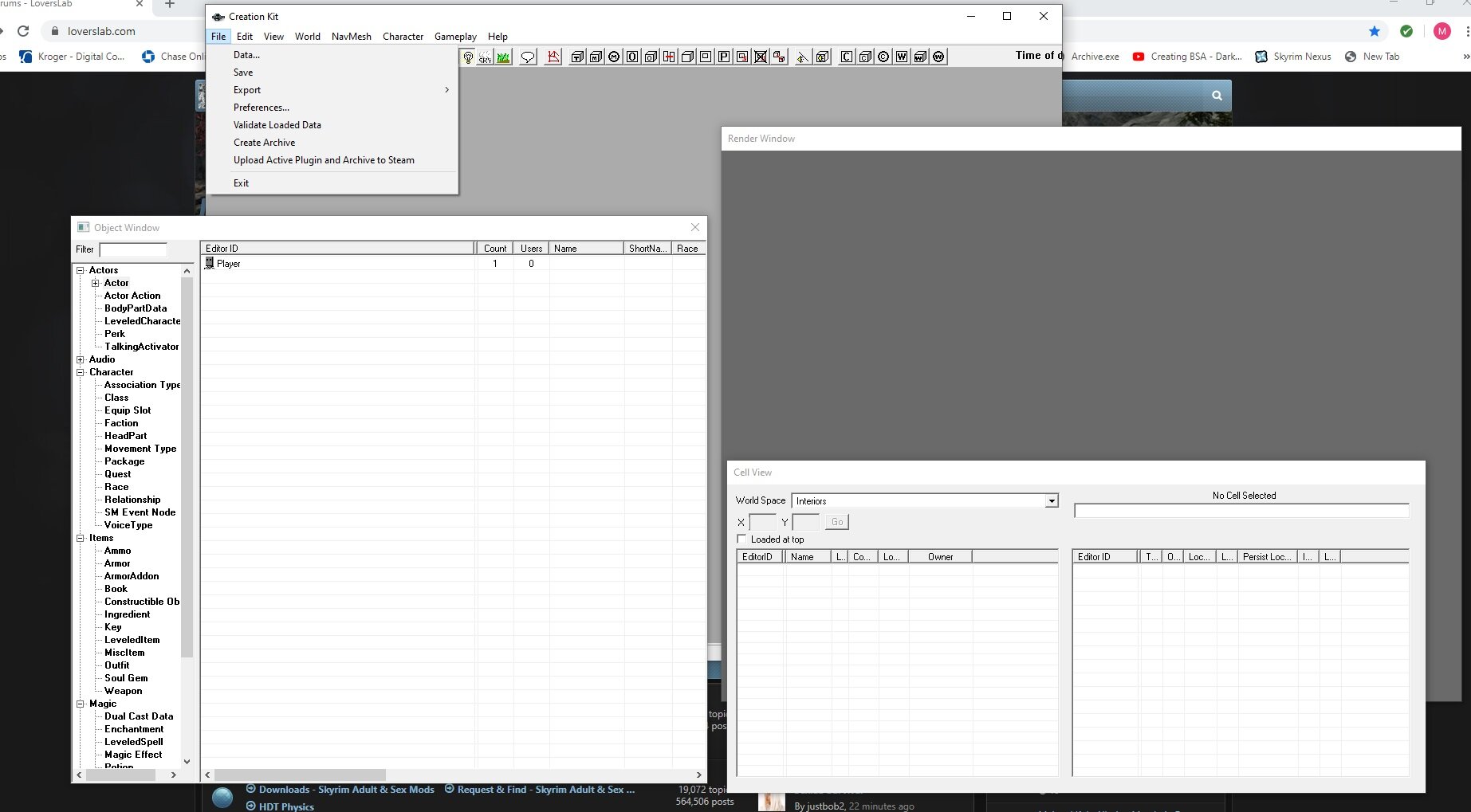
Task: Open the Export submenu arrow
Action: 447,90
